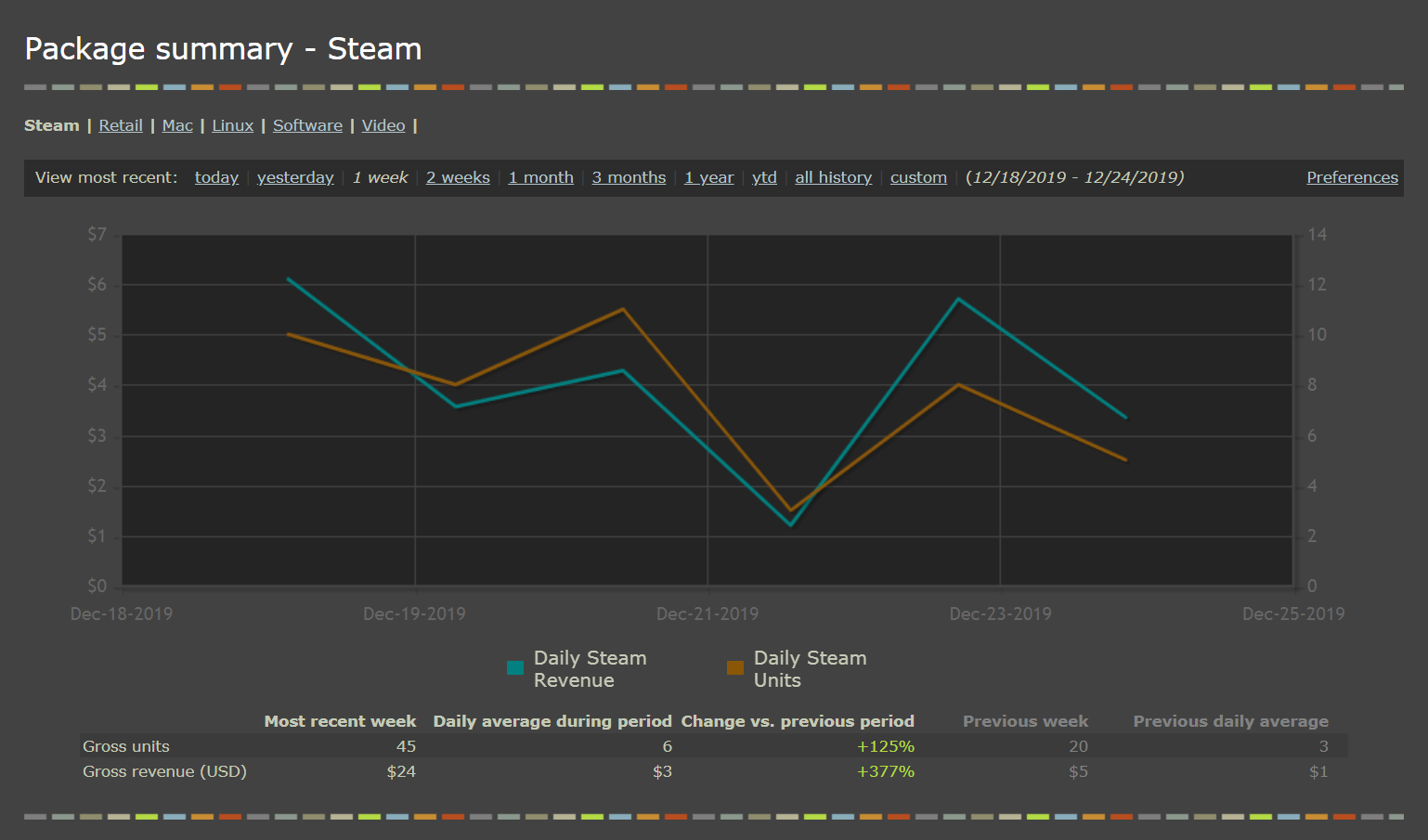This screenshot has height=840, width=1428.
Task: Display all history data
Action: pyautogui.click(x=833, y=177)
